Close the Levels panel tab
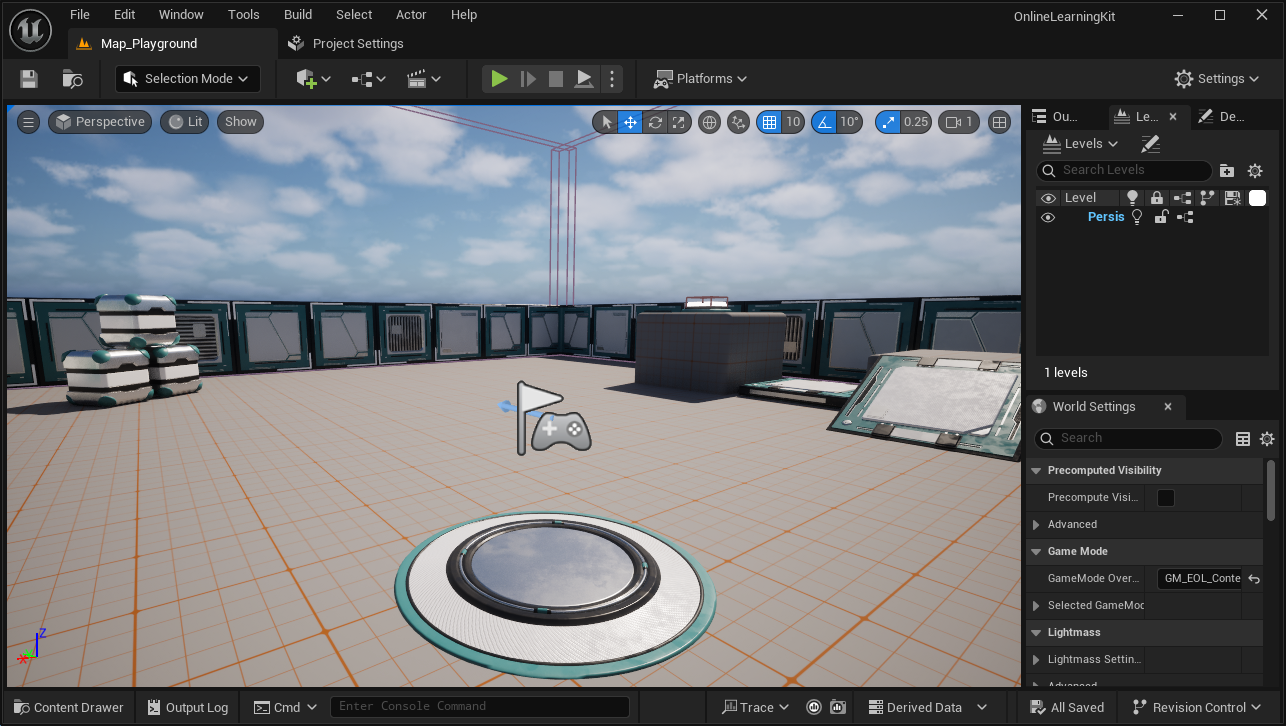Screen dimensions: 1286x726 (1173, 117)
